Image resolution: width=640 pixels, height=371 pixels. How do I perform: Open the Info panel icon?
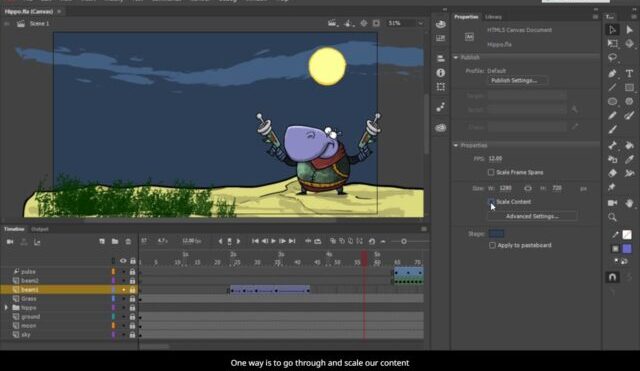pos(440,73)
